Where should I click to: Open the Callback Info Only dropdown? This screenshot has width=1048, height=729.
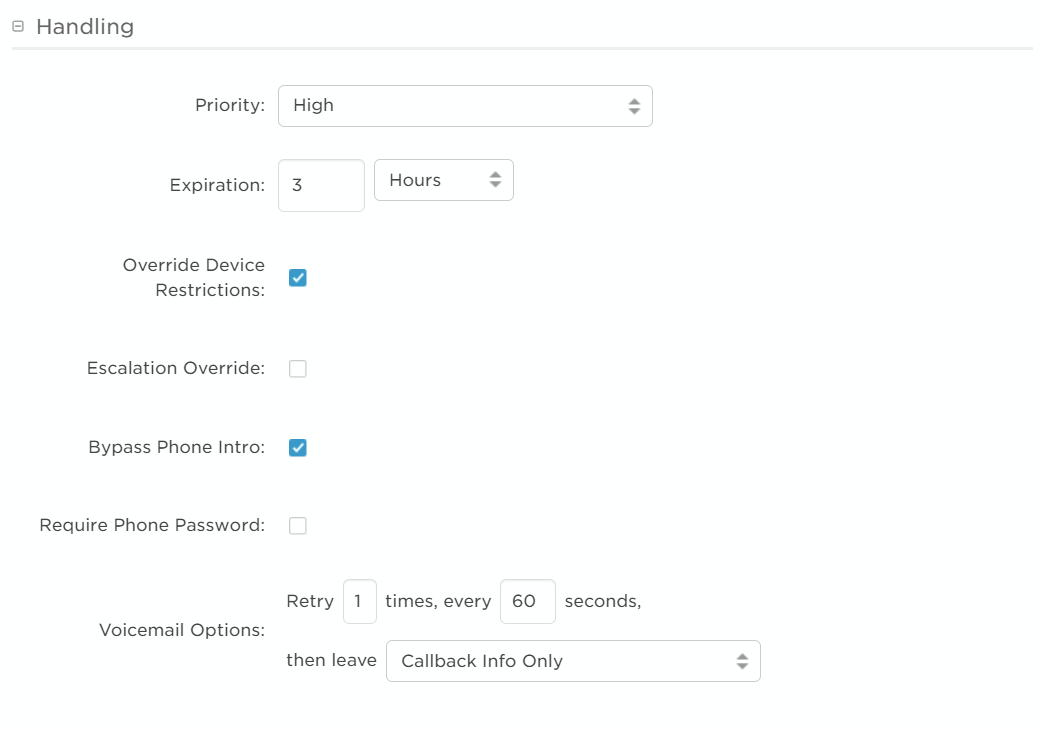tap(573, 662)
